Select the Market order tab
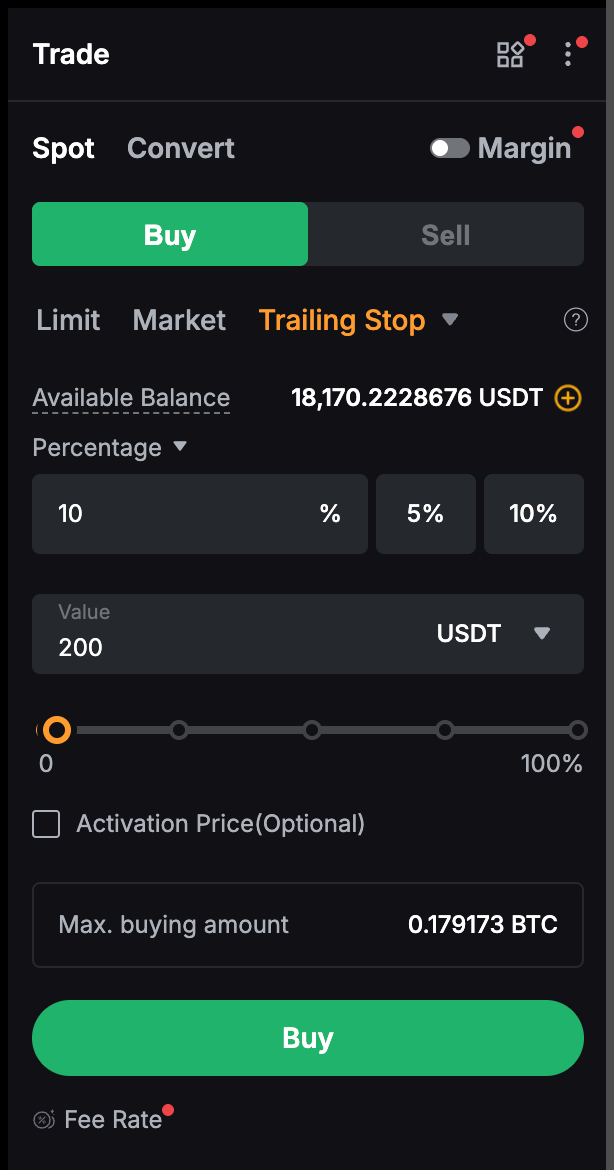 pos(179,320)
